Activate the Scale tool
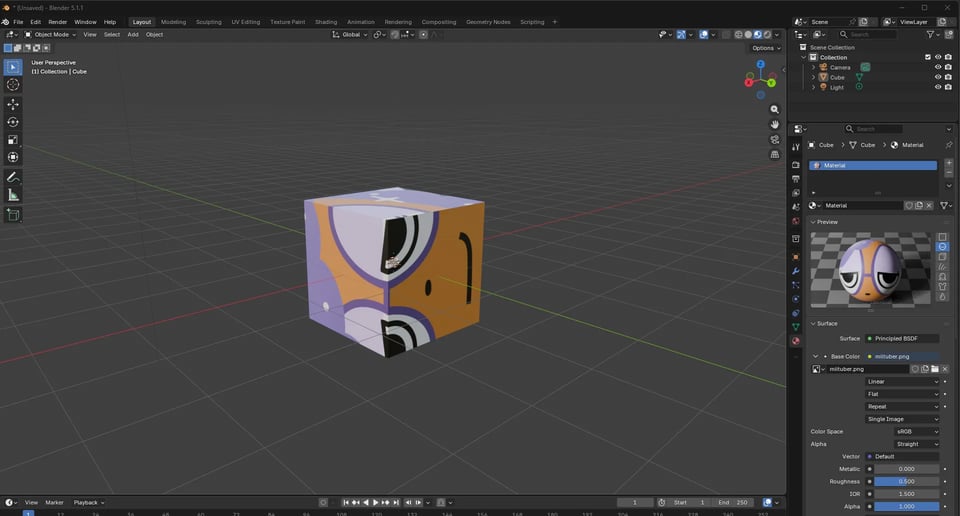The width and height of the screenshot is (960, 516). click(x=13, y=140)
